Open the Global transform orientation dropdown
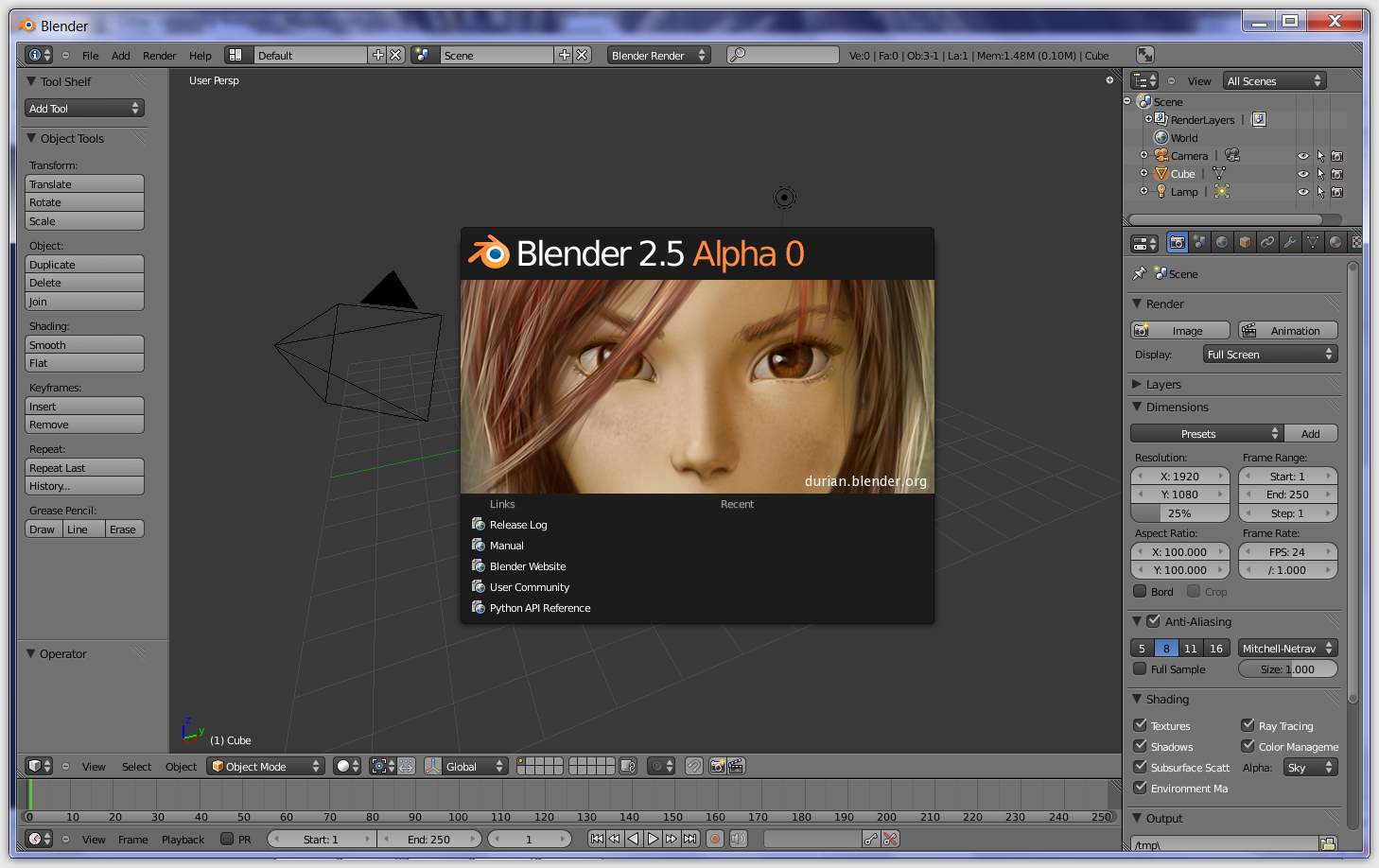The width and height of the screenshot is (1379, 868). point(466,766)
